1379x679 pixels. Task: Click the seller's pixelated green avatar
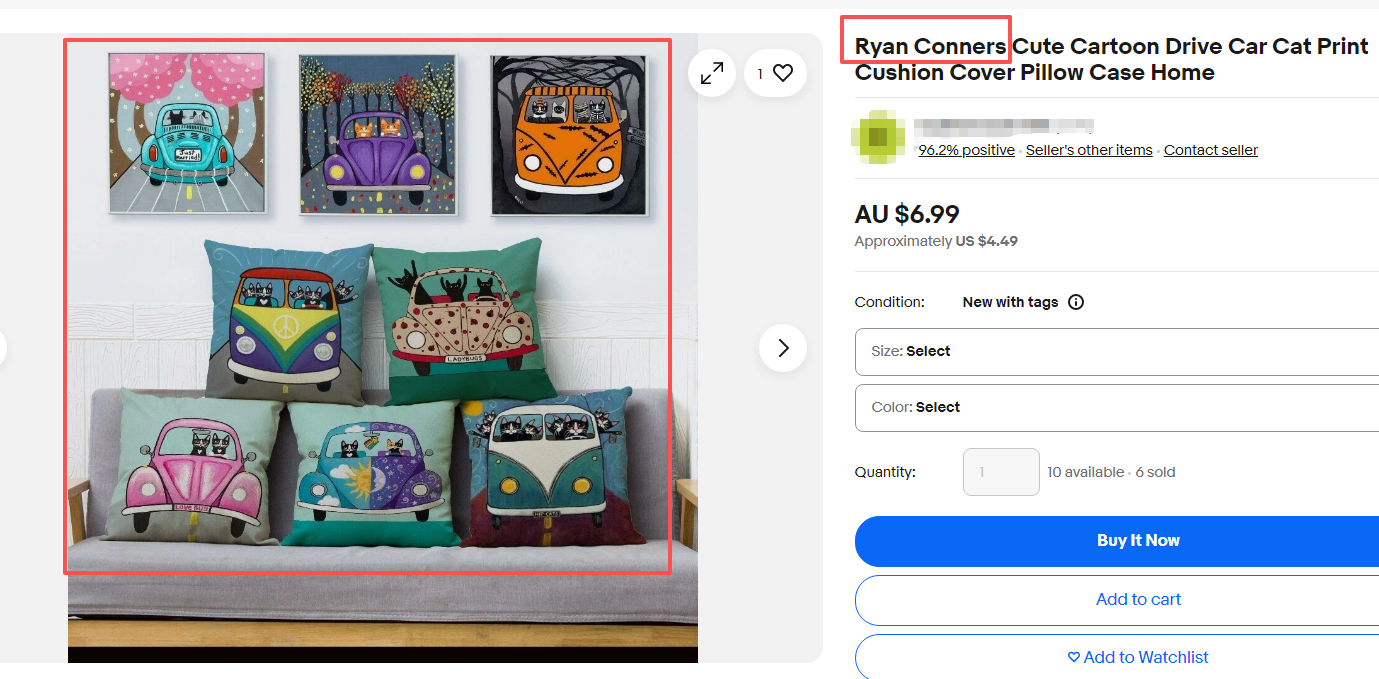(878, 137)
